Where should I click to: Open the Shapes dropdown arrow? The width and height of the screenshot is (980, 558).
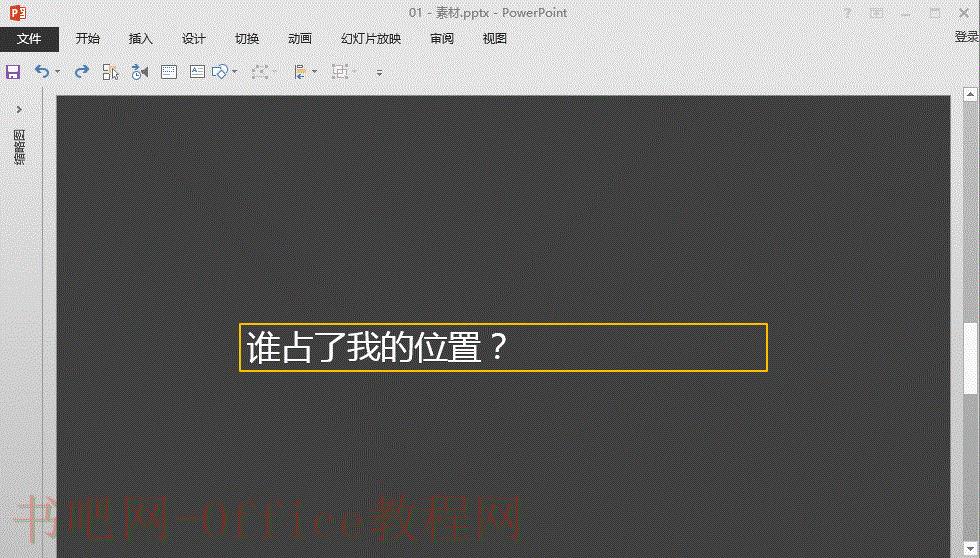tap(234, 72)
